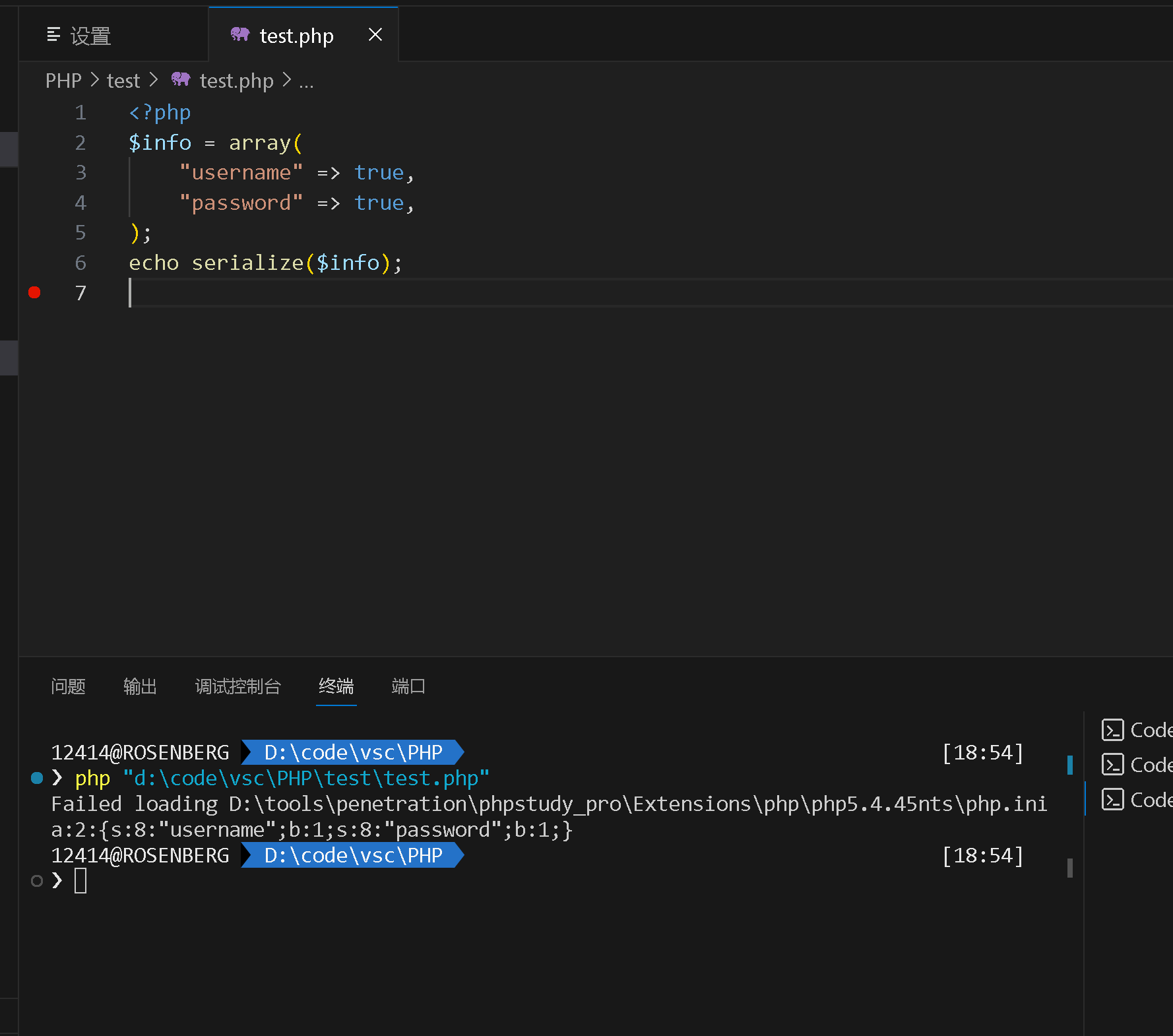Click the php.ini path in terminal error

[x=638, y=804]
